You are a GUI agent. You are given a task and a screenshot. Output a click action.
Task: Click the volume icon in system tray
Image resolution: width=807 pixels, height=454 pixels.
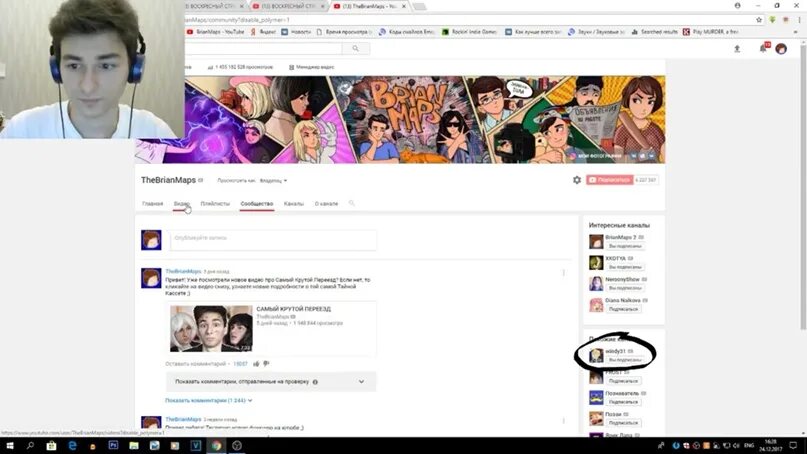tap(736, 446)
